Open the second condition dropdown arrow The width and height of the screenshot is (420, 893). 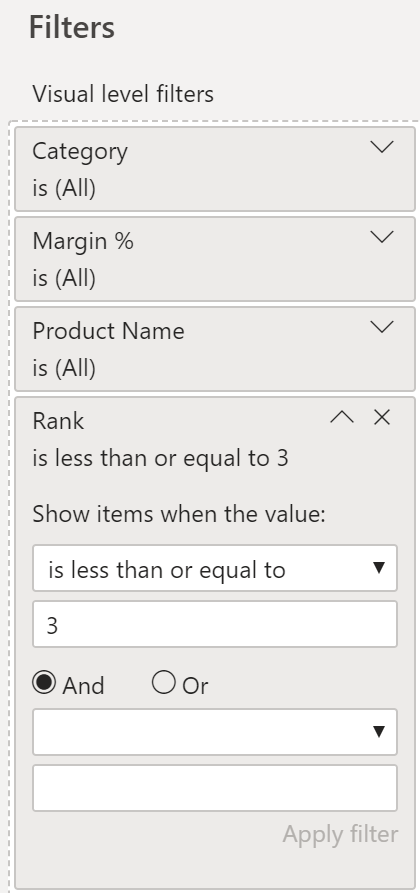click(x=378, y=732)
